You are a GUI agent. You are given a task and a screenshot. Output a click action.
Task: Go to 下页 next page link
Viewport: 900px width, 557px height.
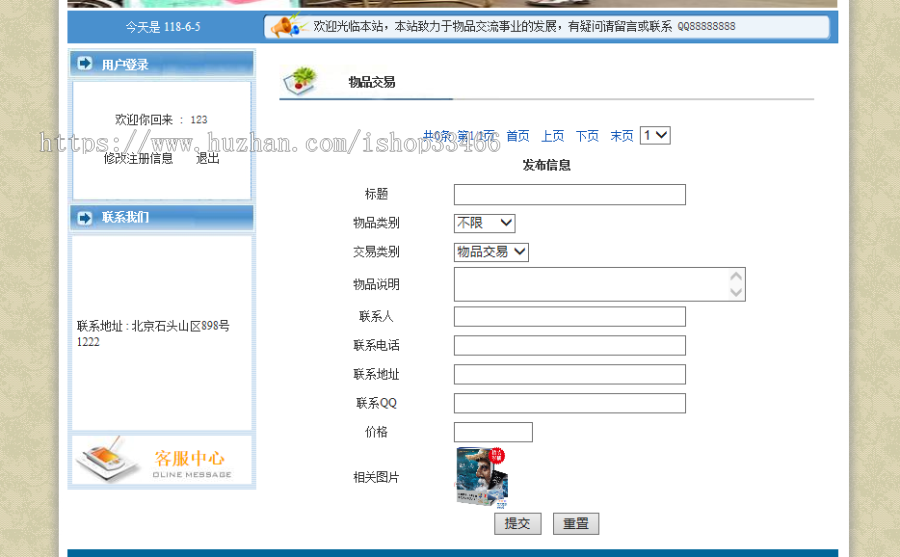point(587,136)
